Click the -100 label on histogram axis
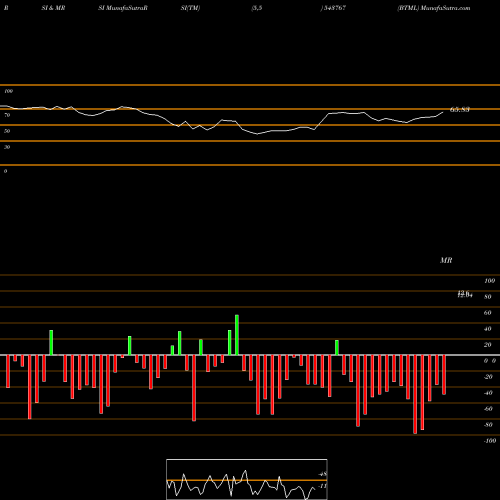 [490, 441]
